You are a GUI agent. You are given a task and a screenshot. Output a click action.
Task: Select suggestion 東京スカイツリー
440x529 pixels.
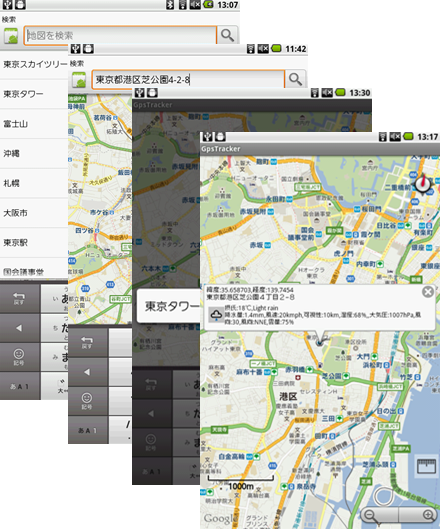pyautogui.click(x=34, y=65)
